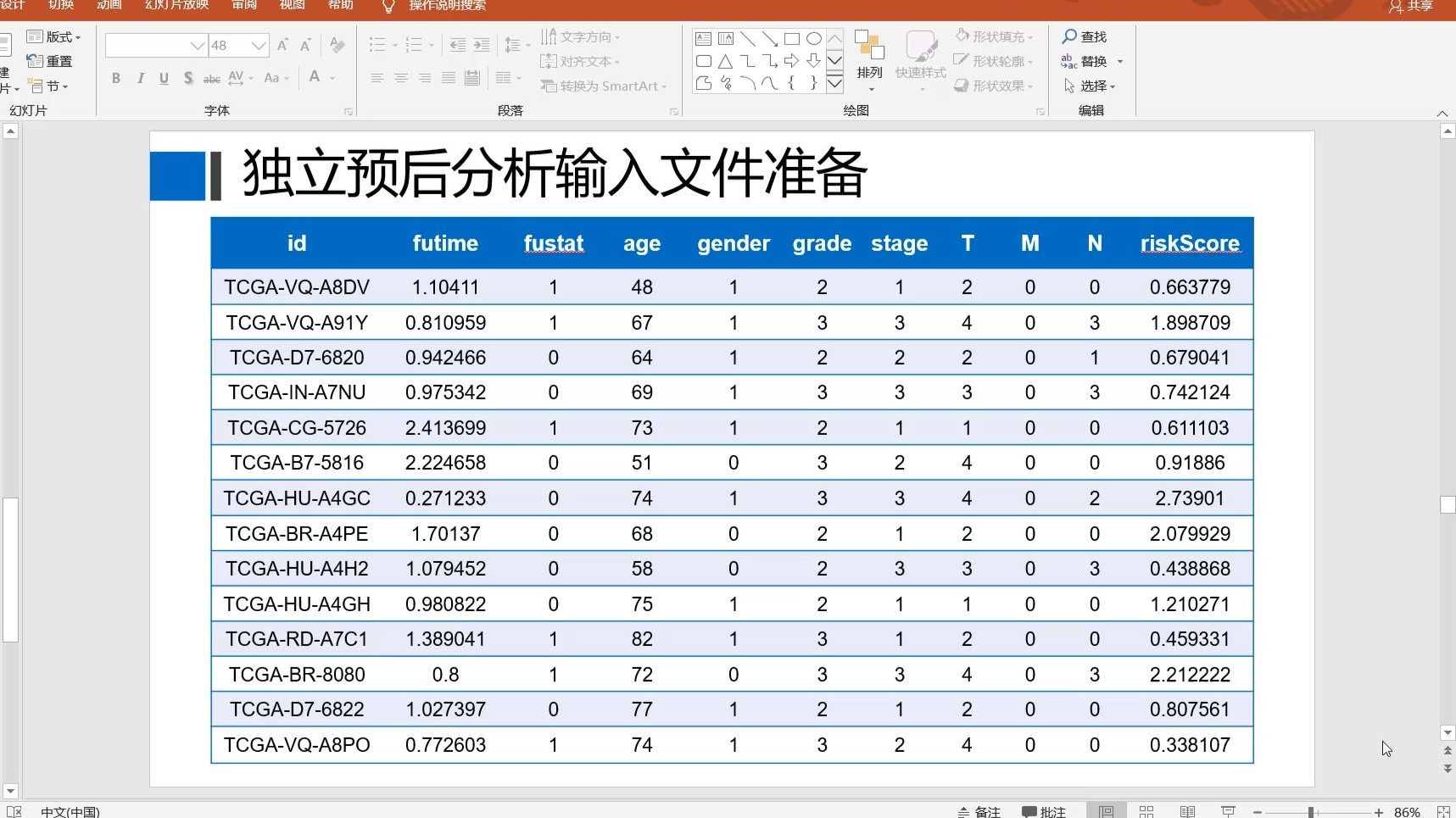Open the 切换 transitions tab
1456x818 pixels.
(61, 5)
